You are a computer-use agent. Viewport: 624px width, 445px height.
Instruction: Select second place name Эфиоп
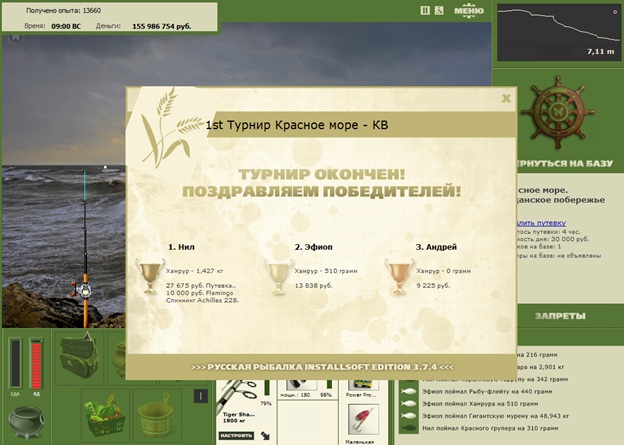[x=314, y=247]
